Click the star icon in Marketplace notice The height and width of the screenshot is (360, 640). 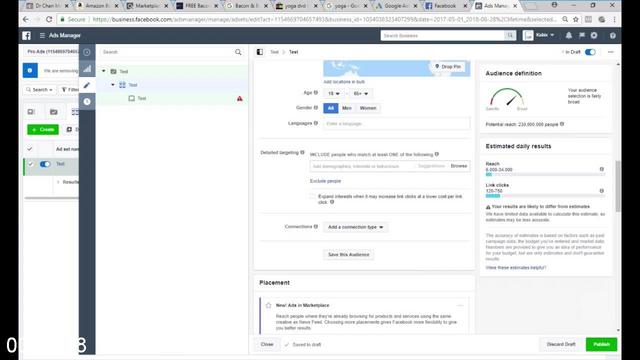coord(268,305)
